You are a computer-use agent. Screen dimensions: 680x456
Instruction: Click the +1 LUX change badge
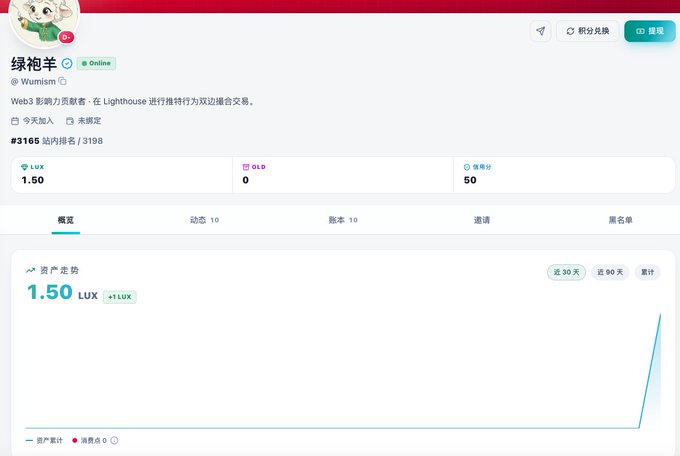tap(120, 297)
